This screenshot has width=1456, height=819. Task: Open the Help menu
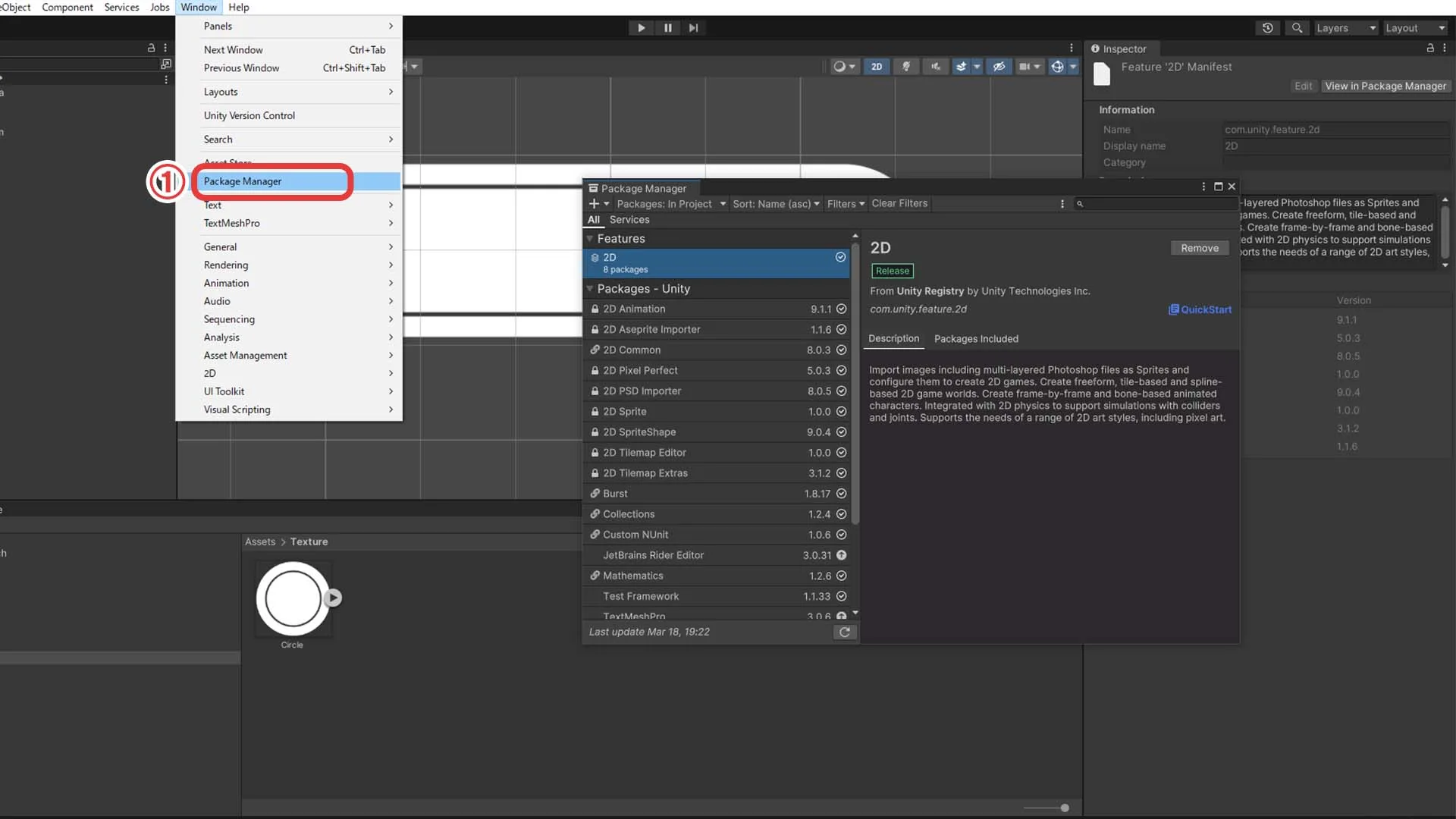coord(238,7)
